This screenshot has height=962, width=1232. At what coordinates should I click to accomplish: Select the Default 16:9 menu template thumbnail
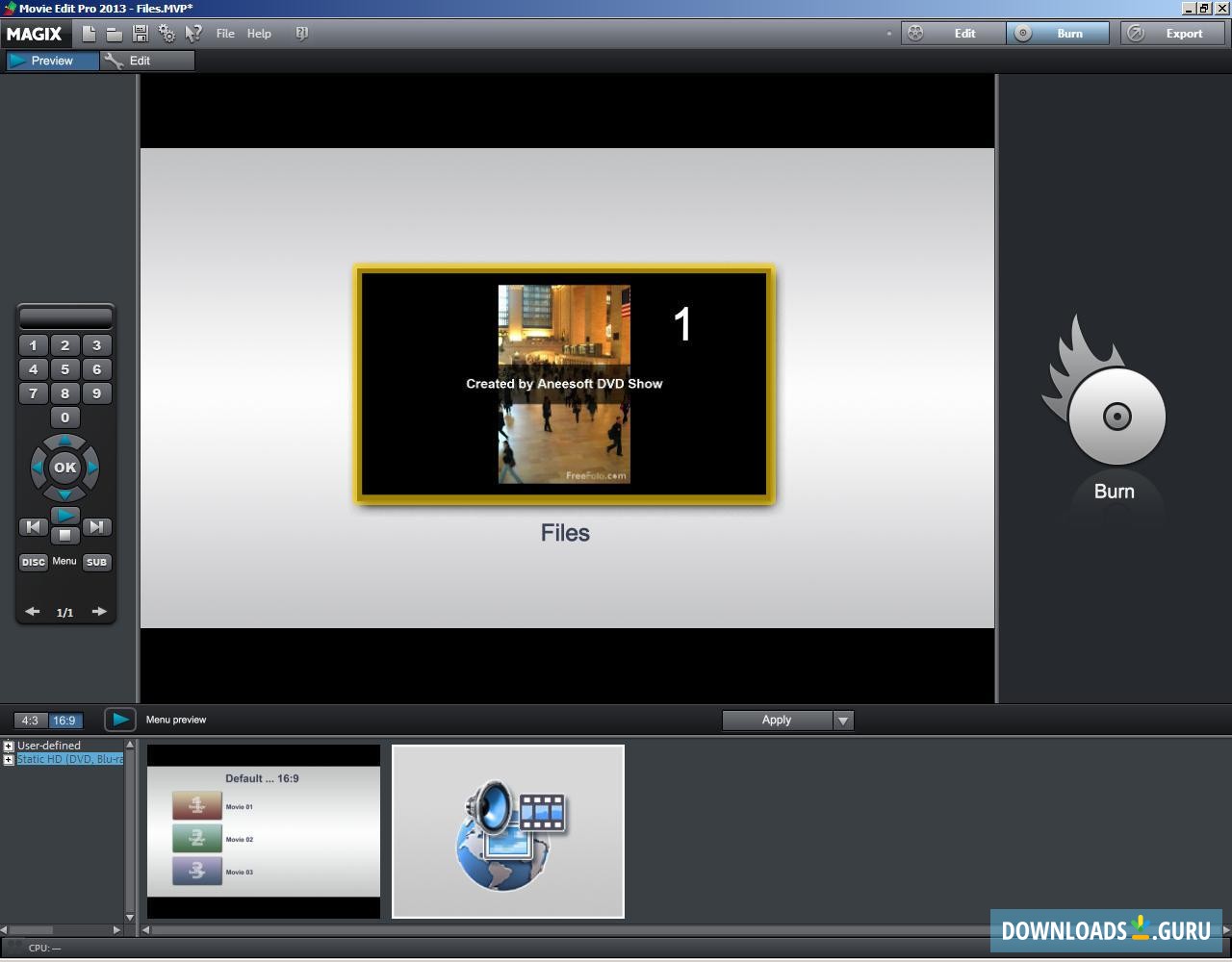(x=263, y=830)
